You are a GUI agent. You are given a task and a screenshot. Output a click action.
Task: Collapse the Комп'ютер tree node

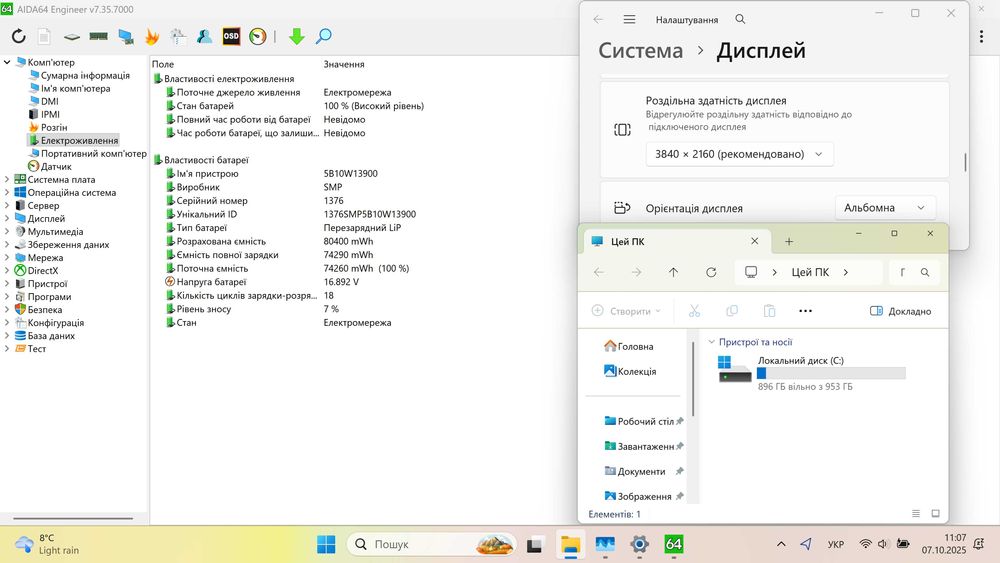point(7,62)
